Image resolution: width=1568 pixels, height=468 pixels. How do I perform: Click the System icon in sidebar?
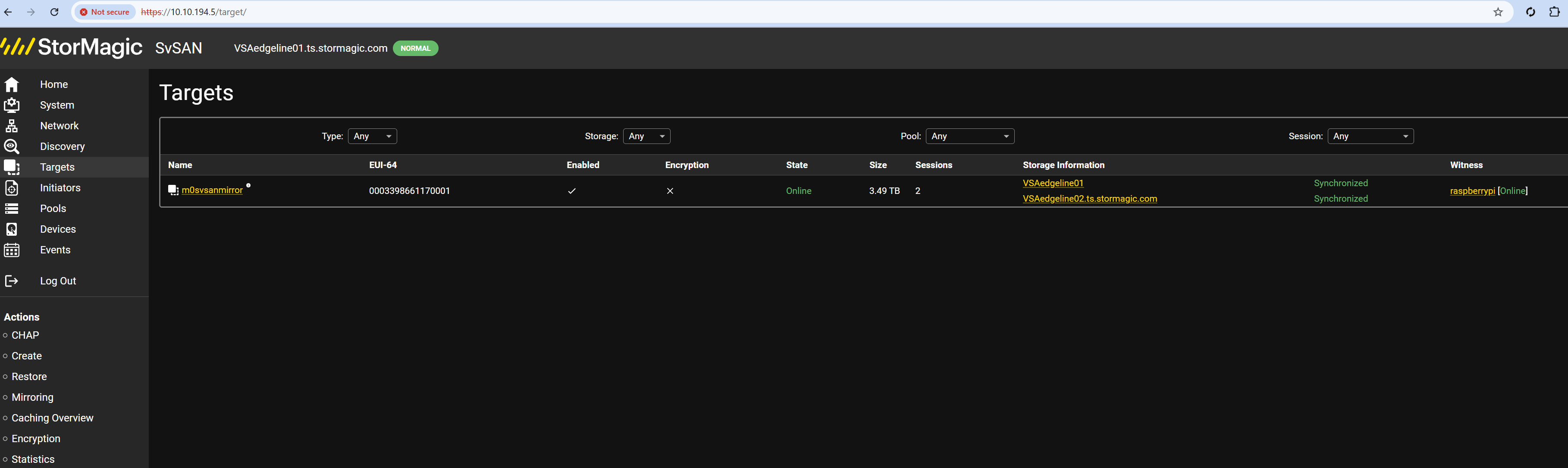click(12, 105)
